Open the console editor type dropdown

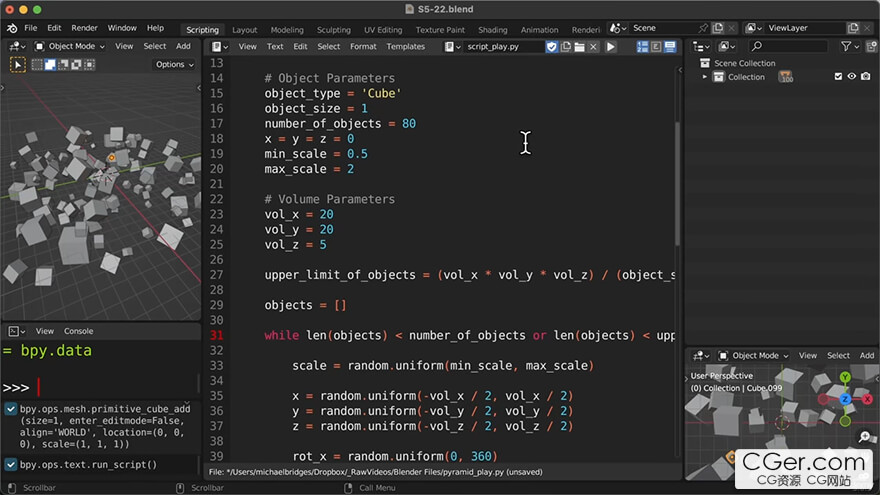pyautogui.click(x=17, y=332)
